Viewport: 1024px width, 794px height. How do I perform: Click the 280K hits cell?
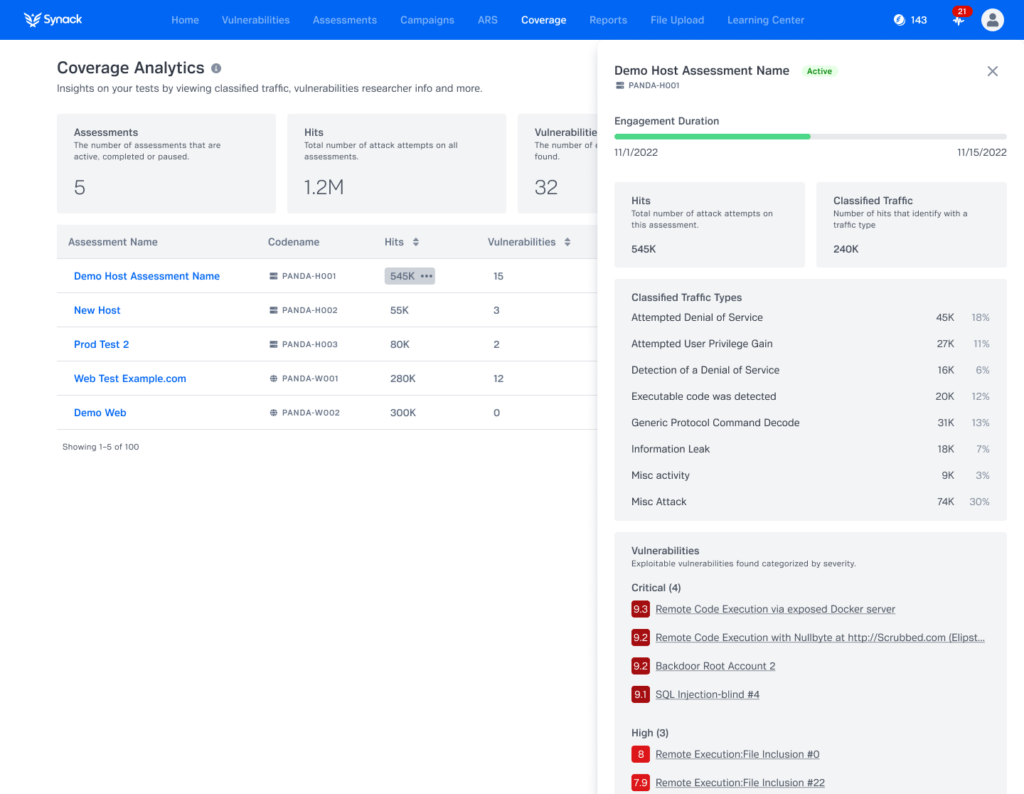(x=402, y=378)
